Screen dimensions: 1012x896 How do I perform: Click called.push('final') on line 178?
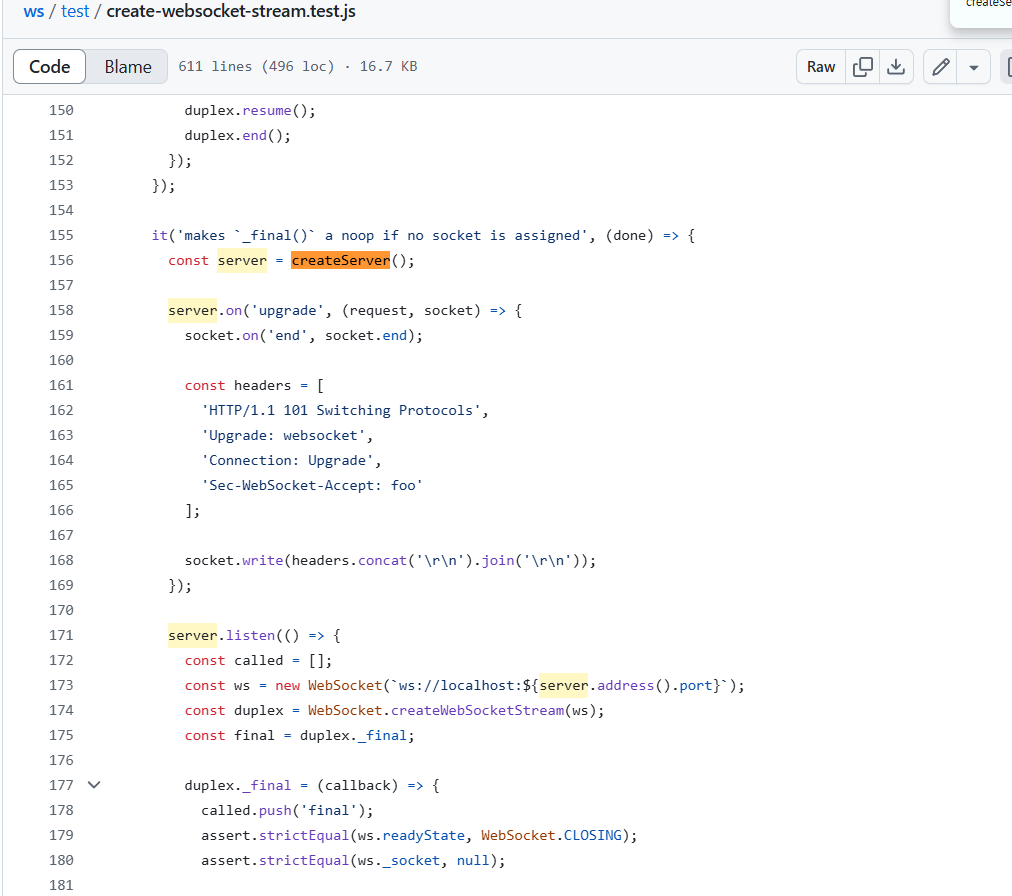[x=287, y=810]
